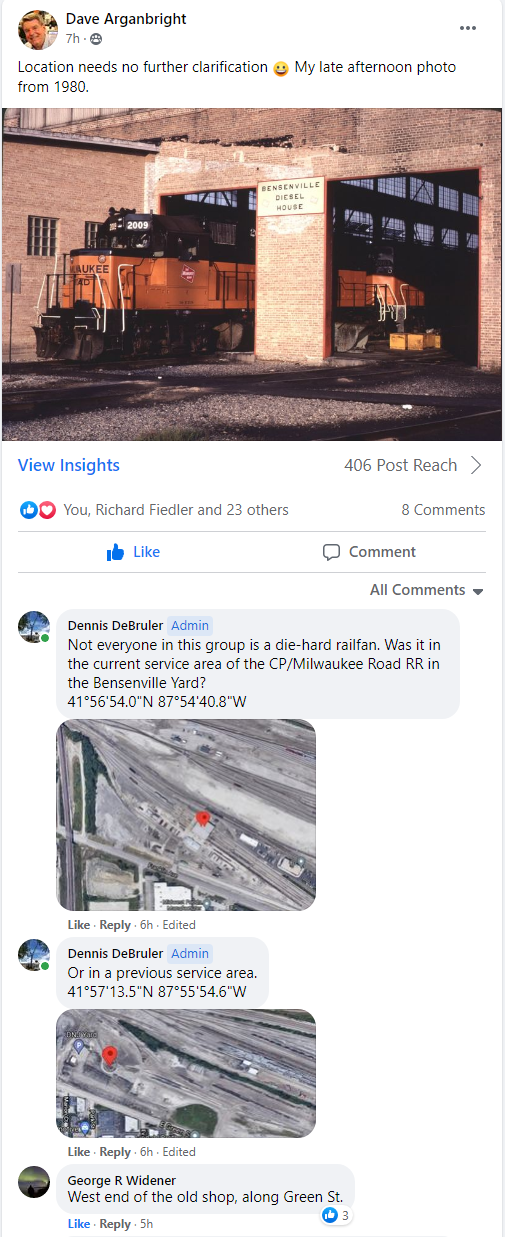The image size is (505, 1237).
Task: Like Dennis DeBruler's first comment
Action: [x=78, y=925]
